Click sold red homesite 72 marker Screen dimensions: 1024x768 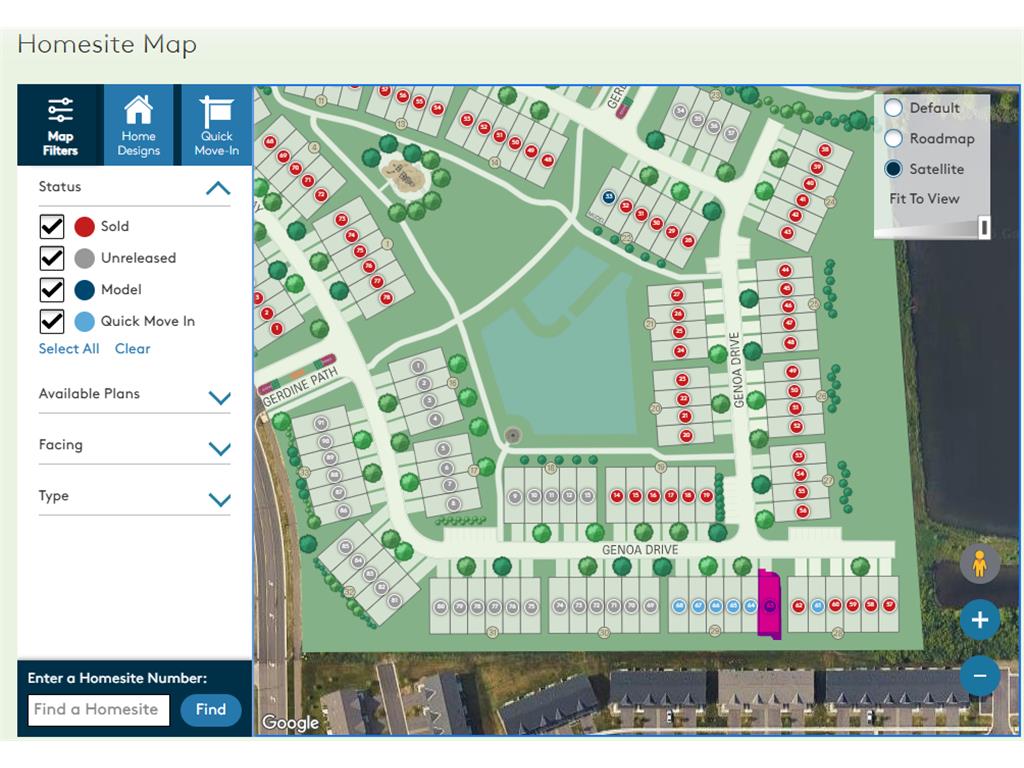tap(321, 195)
